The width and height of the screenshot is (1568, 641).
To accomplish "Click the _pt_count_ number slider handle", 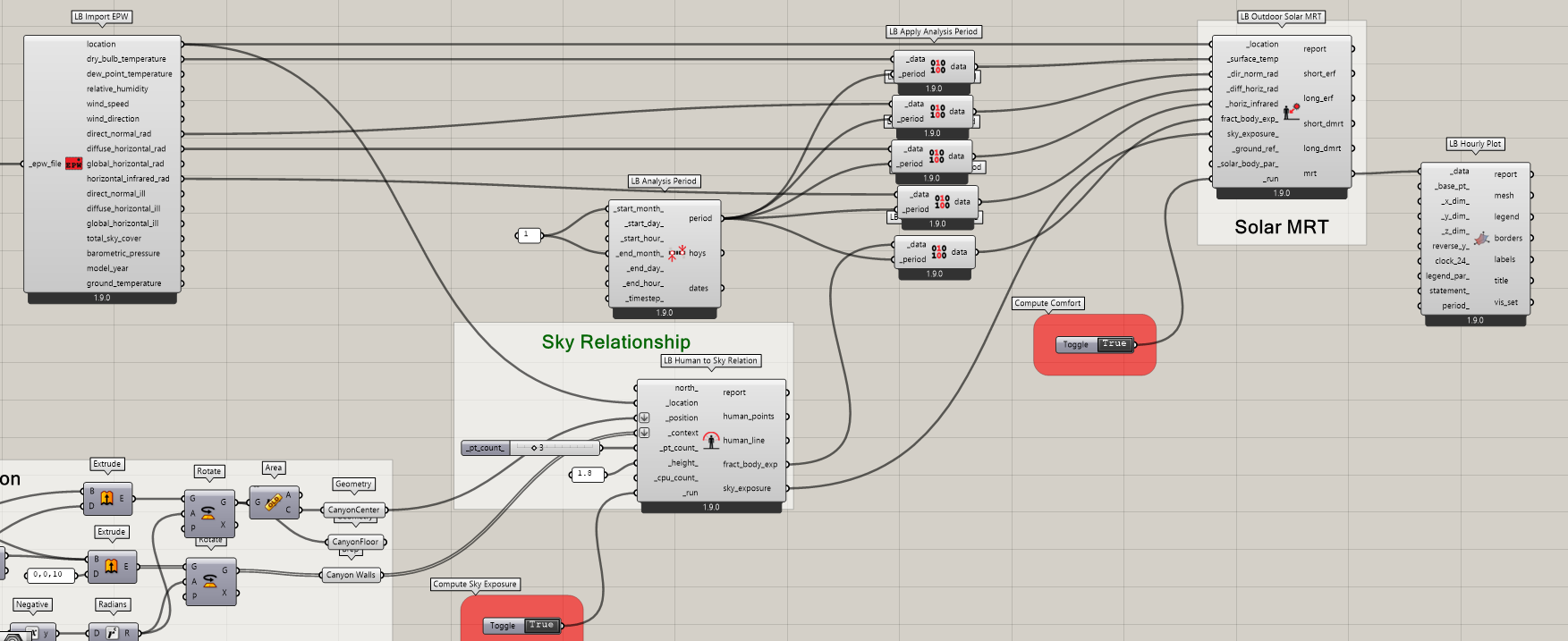I will [534, 448].
